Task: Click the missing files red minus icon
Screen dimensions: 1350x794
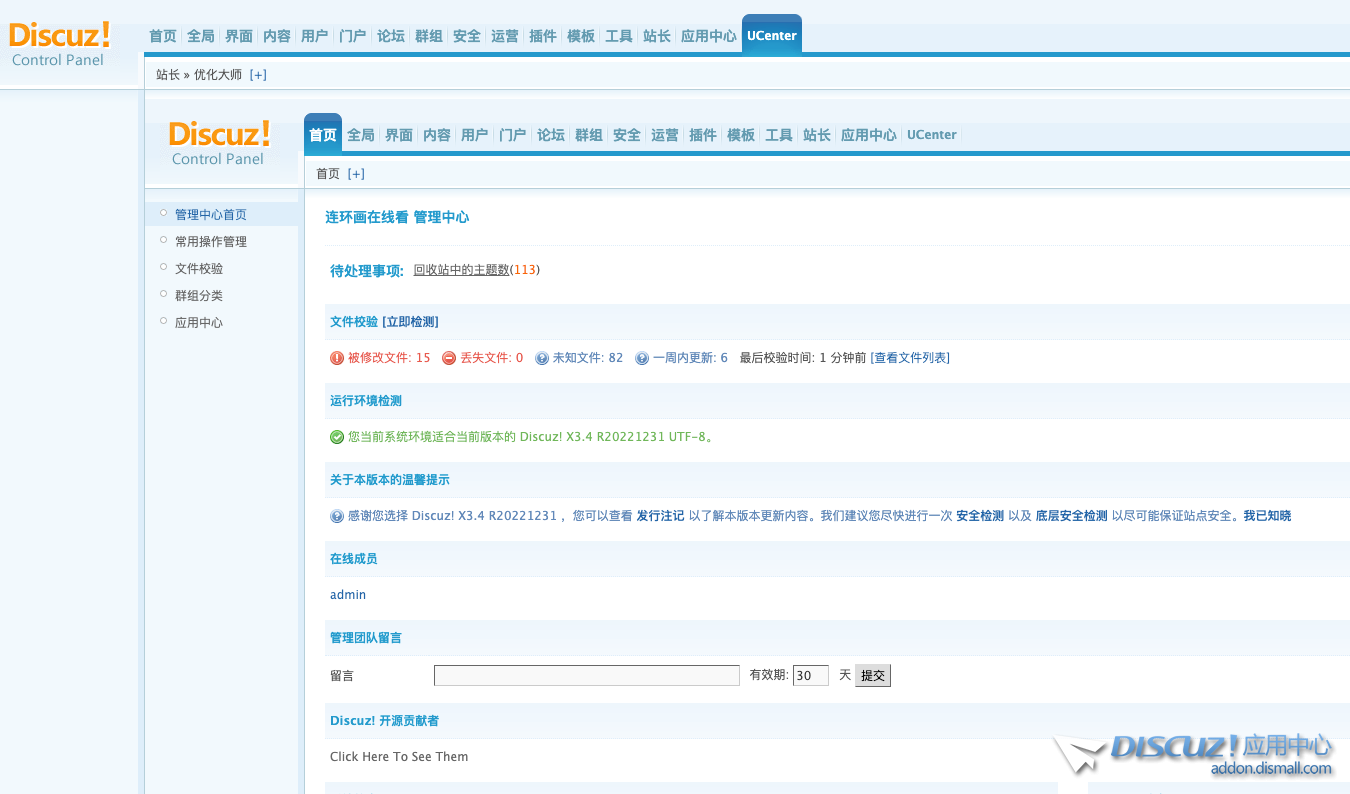Action: pyautogui.click(x=449, y=358)
